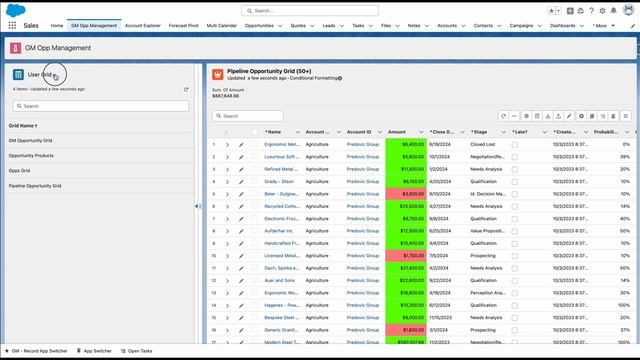This screenshot has height=360, width=640.
Task: Expand row 12 Auer and Sons chevron
Action: 227,281
